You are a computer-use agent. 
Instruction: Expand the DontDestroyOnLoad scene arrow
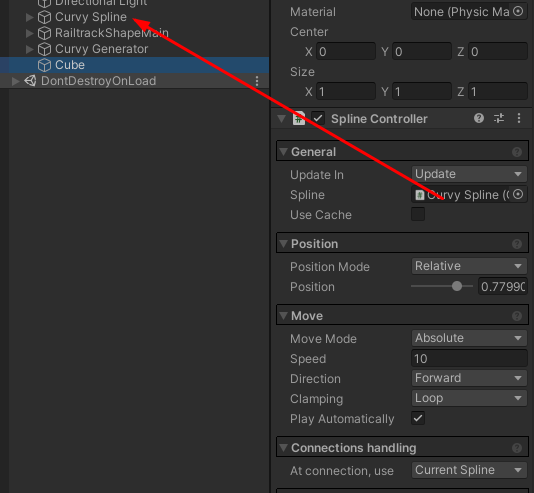(15, 81)
